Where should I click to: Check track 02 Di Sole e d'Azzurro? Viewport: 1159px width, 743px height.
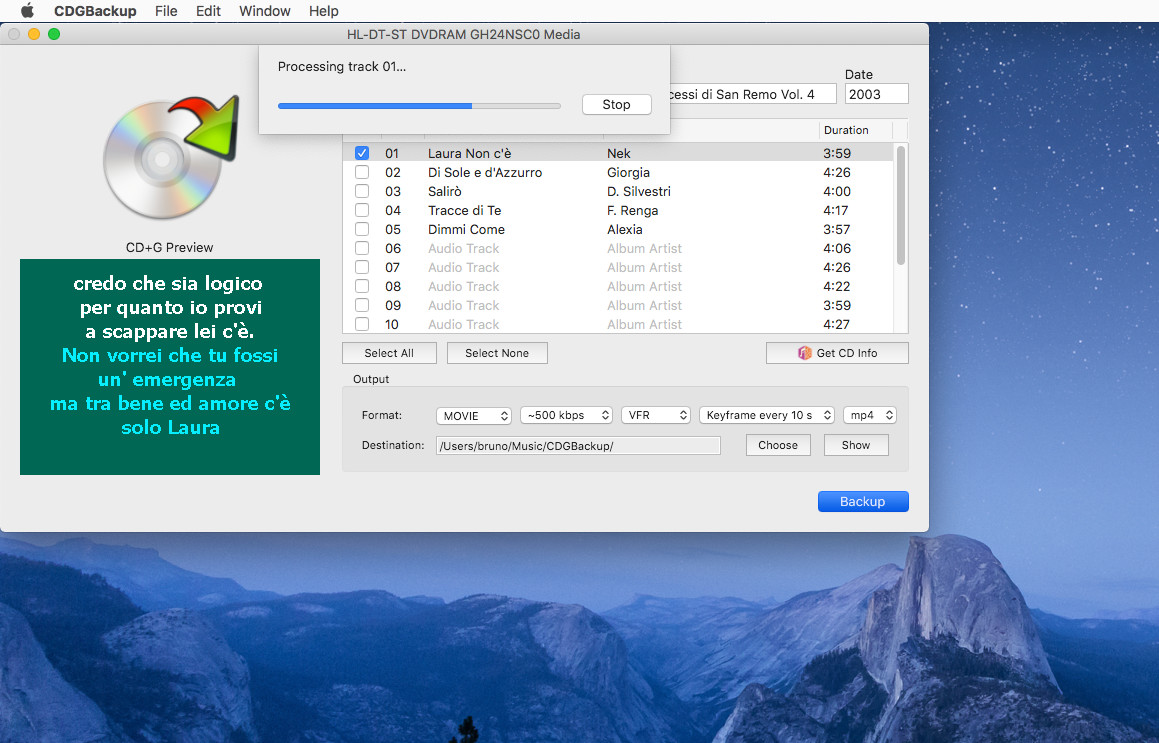pos(361,172)
